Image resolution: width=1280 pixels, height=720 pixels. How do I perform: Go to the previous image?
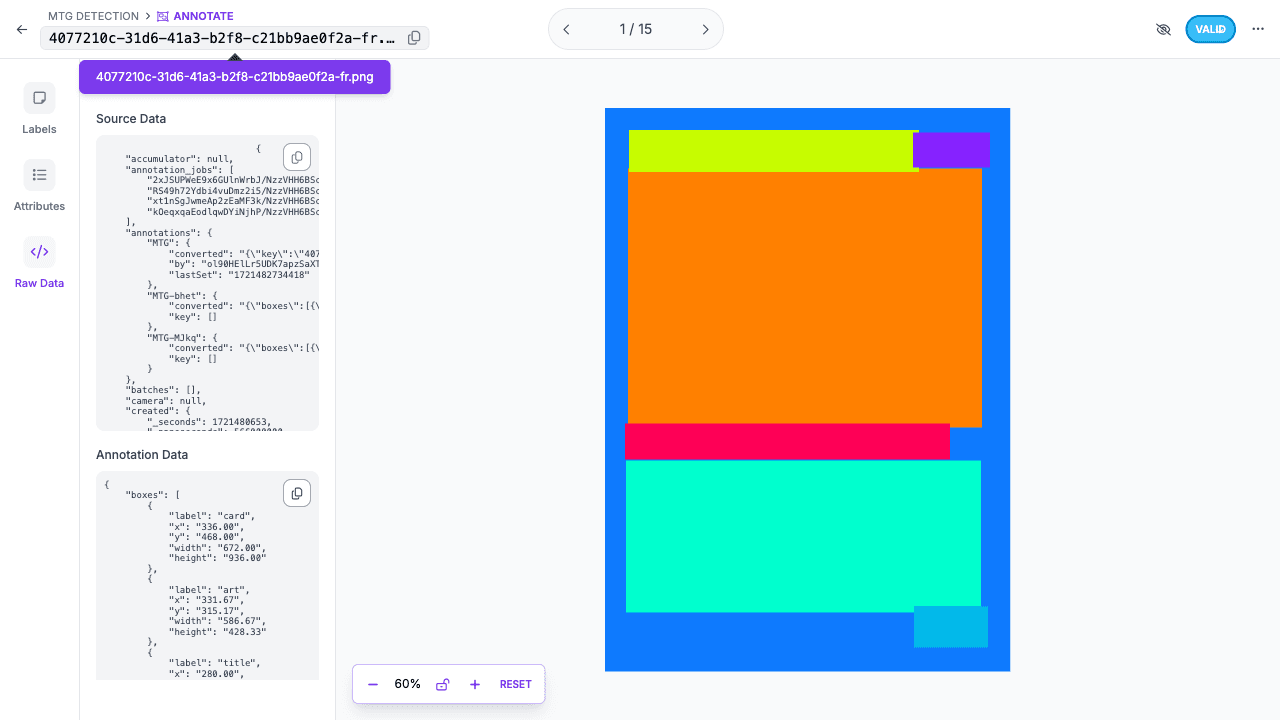click(567, 30)
